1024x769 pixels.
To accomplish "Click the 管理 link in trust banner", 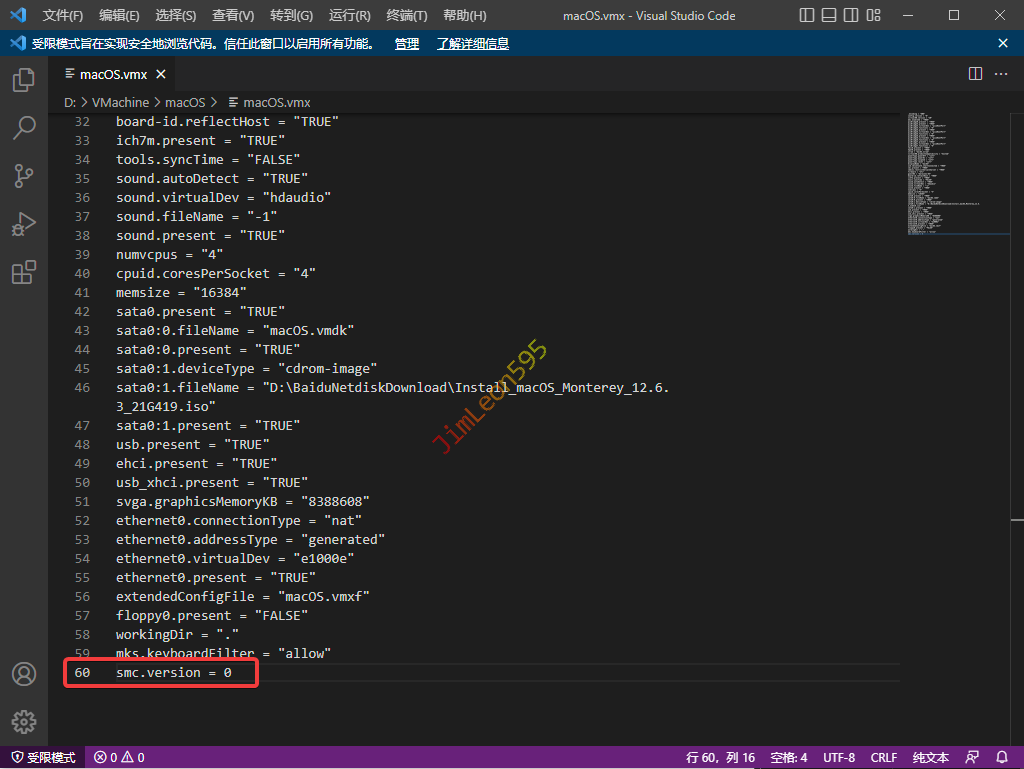I will pos(407,44).
